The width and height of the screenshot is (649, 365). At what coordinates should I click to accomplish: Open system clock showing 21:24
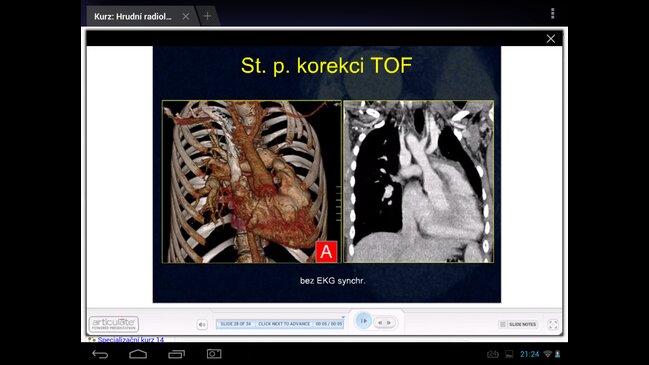click(x=529, y=354)
